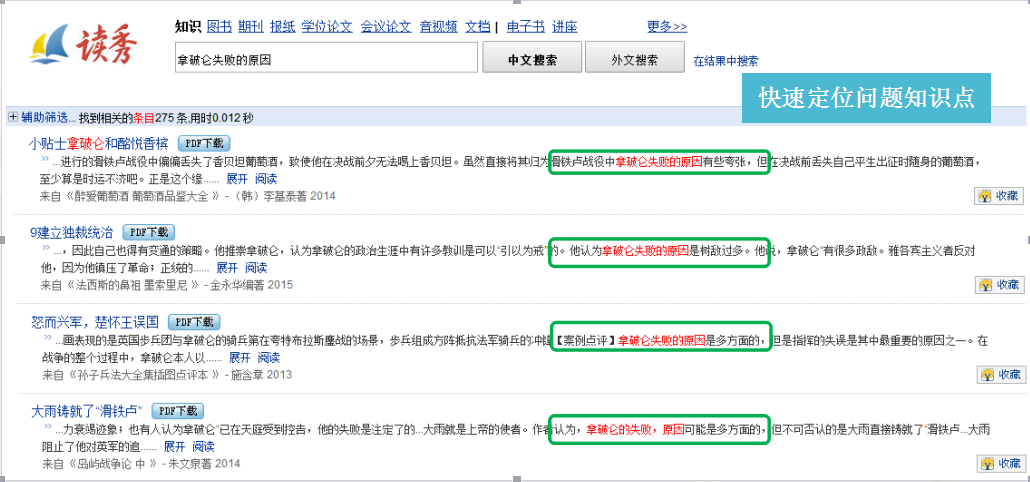Open the 学位论文 tab

tap(327, 26)
